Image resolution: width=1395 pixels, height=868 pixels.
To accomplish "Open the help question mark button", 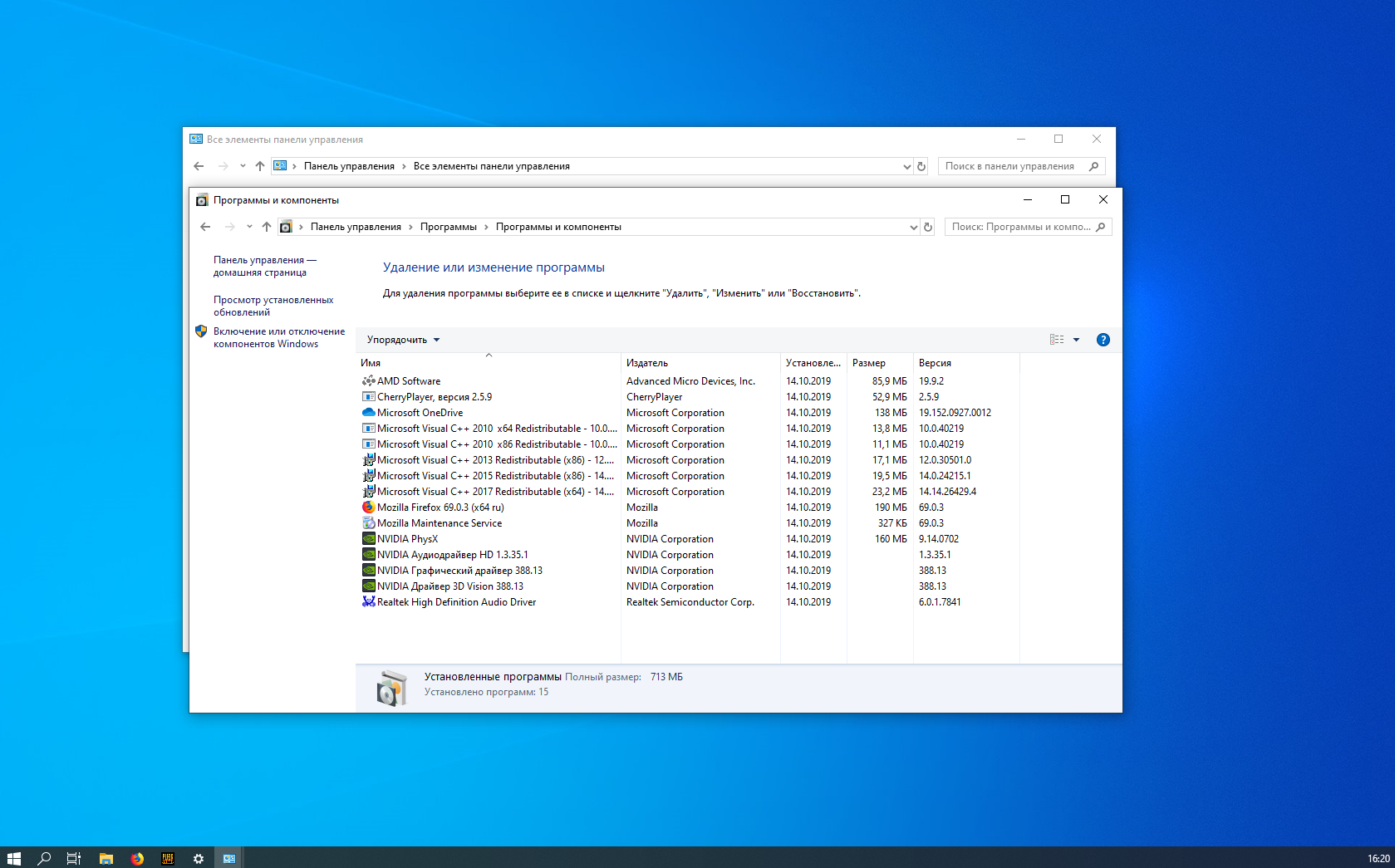I will click(1103, 340).
